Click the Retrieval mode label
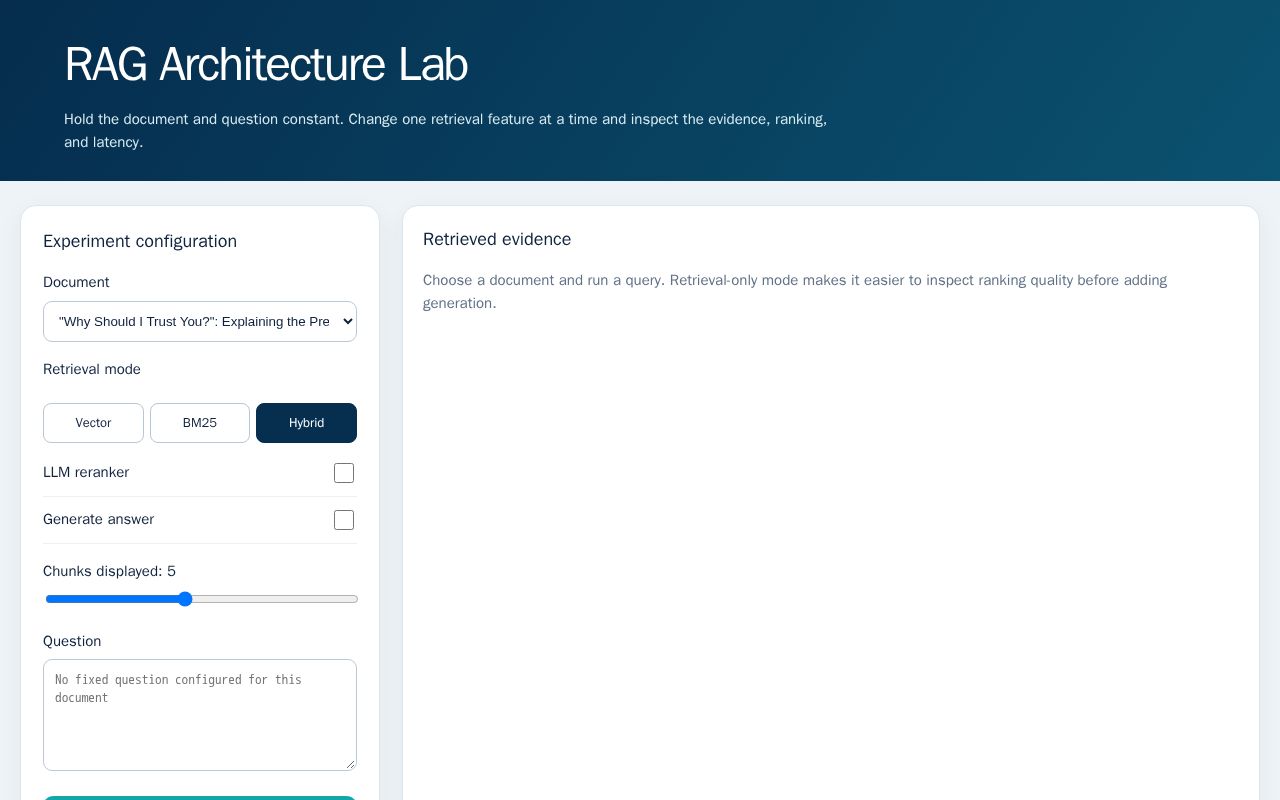This screenshot has width=1280, height=800. pyautogui.click(x=92, y=369)
